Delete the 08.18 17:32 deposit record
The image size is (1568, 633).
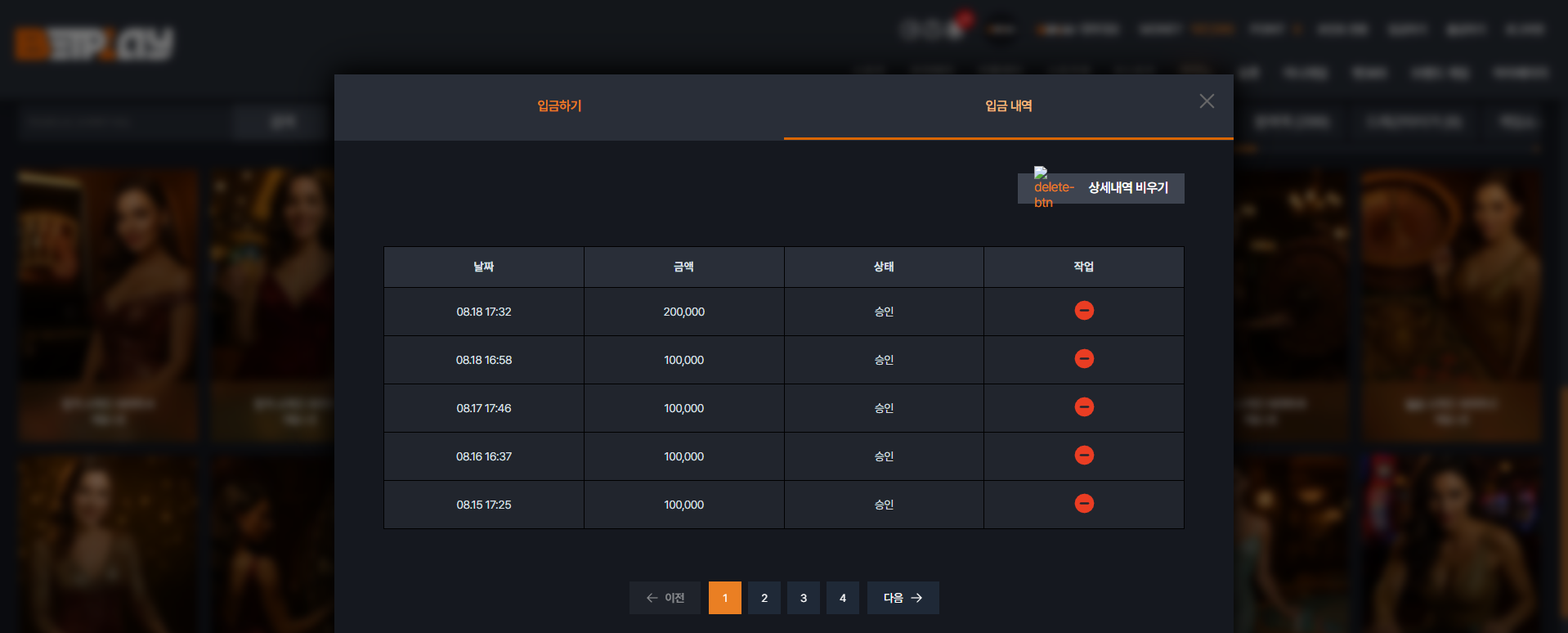tap(1084, 311)
